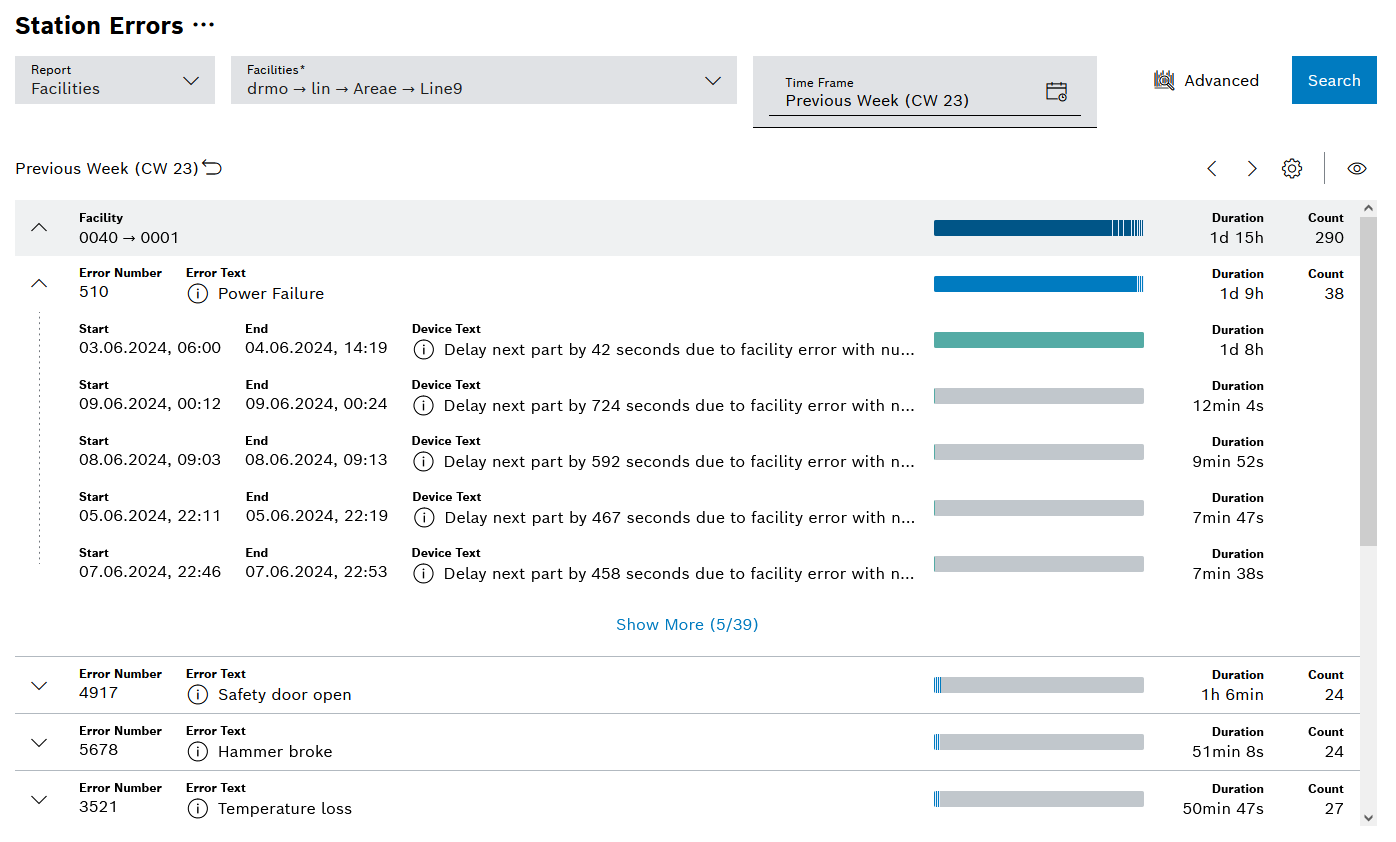Open the Time Frame calendar picker
The image size is (1396, 842).
click(x=1055, y=91)
